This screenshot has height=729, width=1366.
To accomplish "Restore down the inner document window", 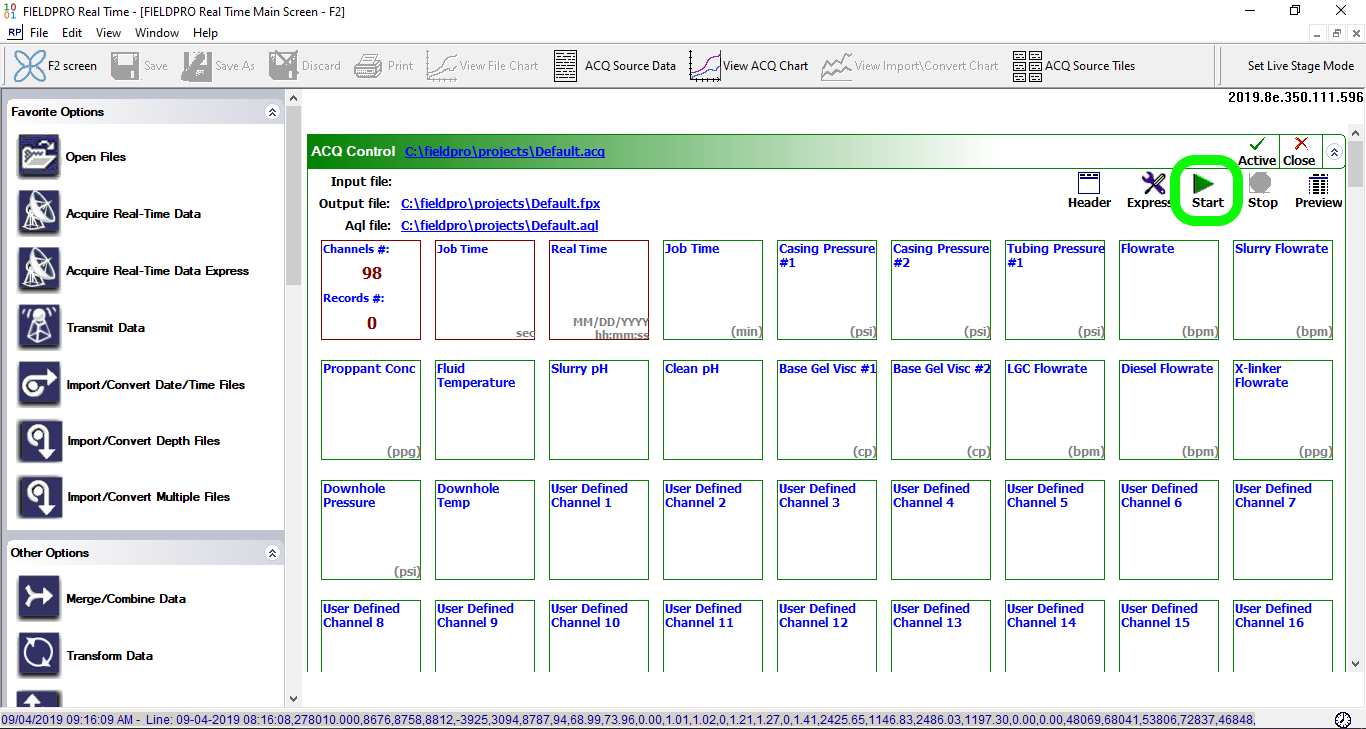I will click(1337, 33).
